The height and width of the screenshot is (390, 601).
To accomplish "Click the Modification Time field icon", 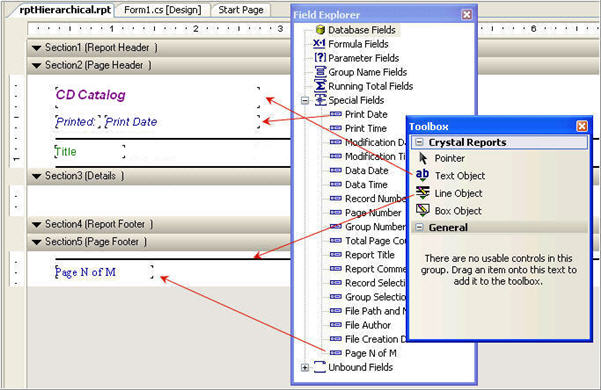I will 336,156.
